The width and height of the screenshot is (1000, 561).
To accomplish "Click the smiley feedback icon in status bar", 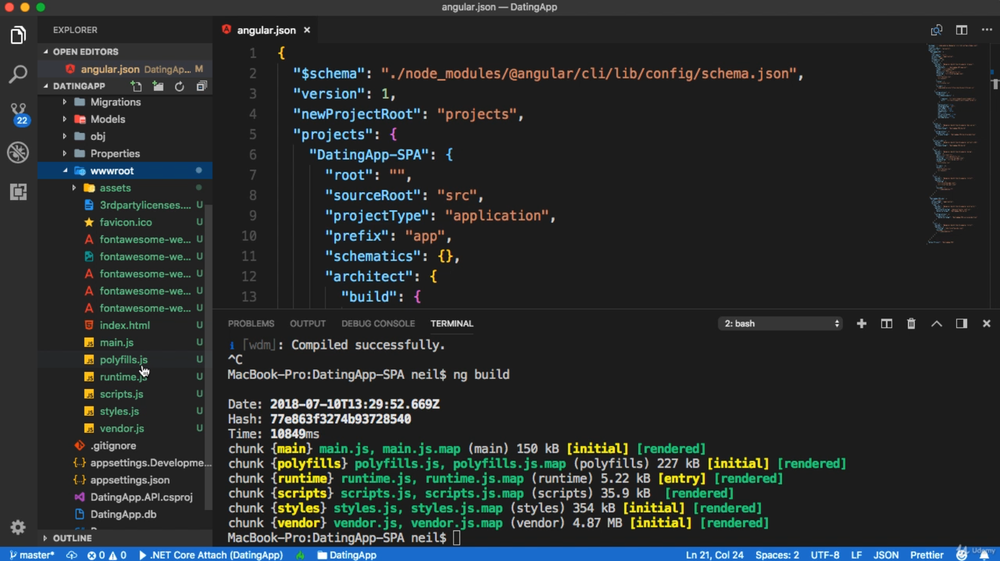I will pos(962,555).
